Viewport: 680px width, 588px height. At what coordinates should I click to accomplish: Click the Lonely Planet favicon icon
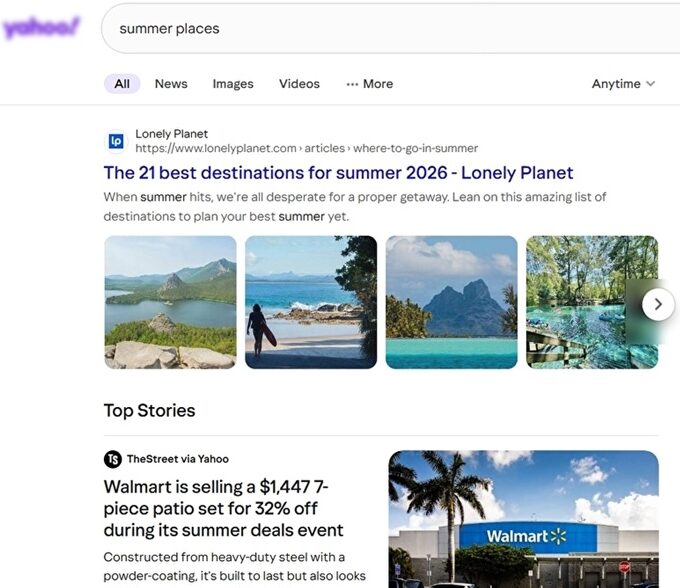coord(116,141)
